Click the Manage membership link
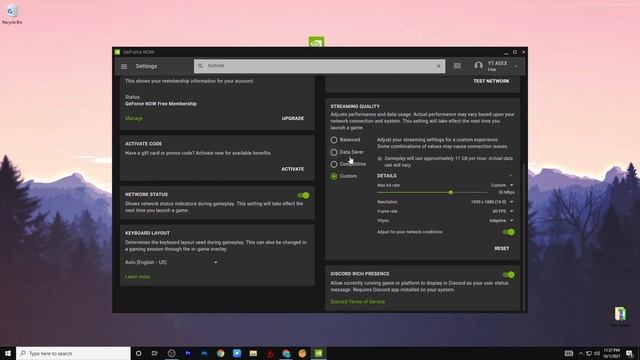The width and height of the screenshot is (640, 360). [x=134, y=118]
